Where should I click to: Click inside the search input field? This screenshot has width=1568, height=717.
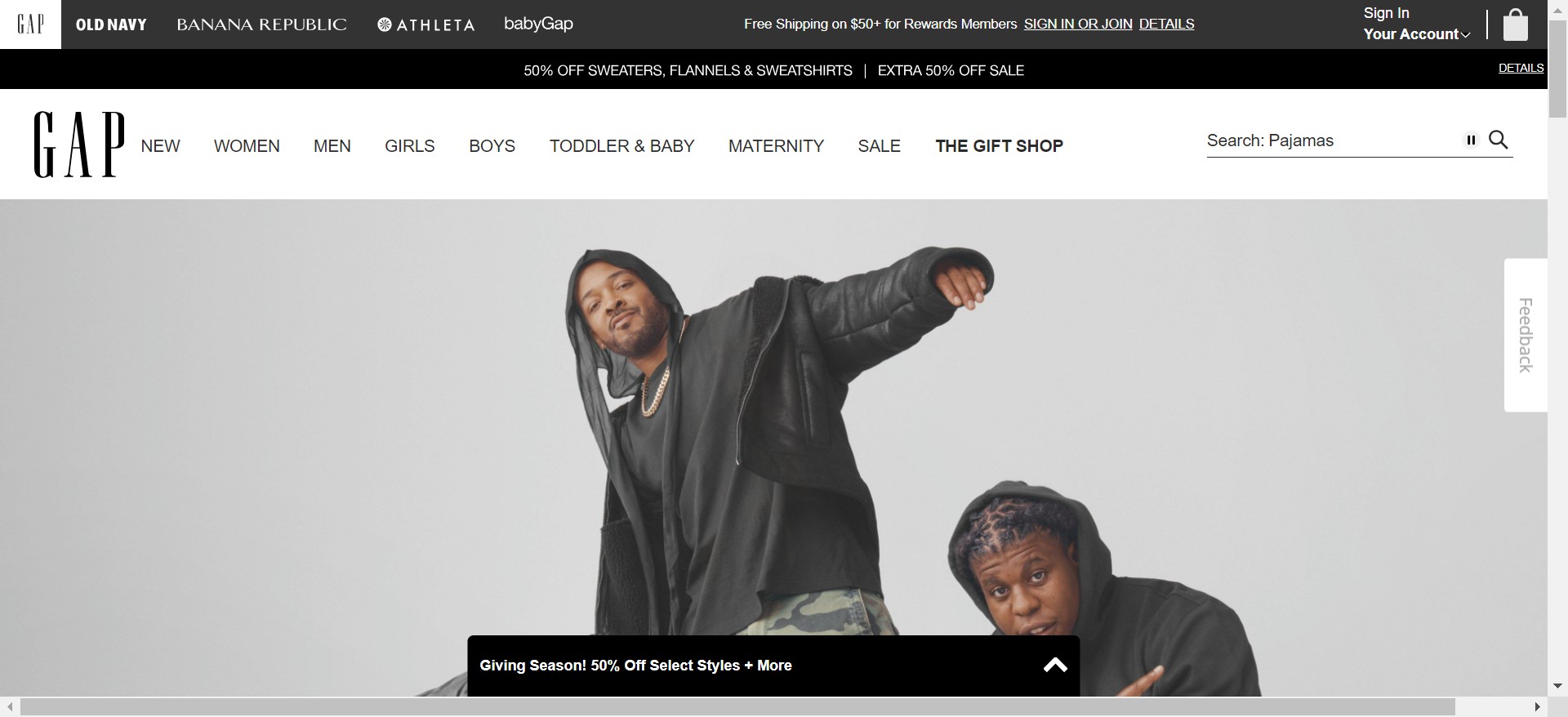coord(1333,140)
